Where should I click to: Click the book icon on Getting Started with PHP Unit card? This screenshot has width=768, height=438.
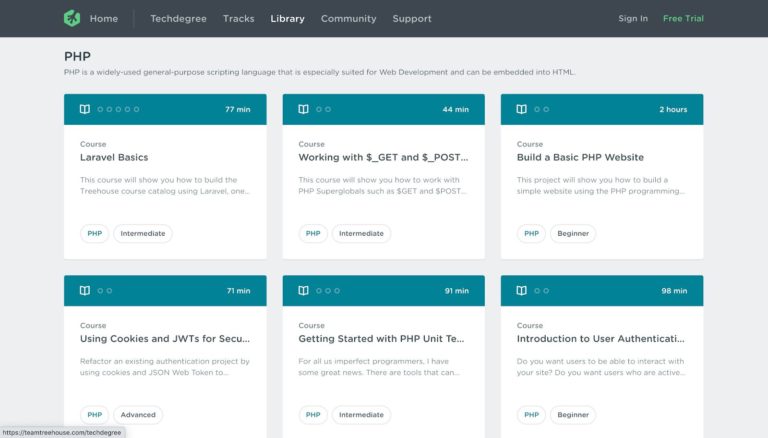pyautogui.click(x=303, y=291)
